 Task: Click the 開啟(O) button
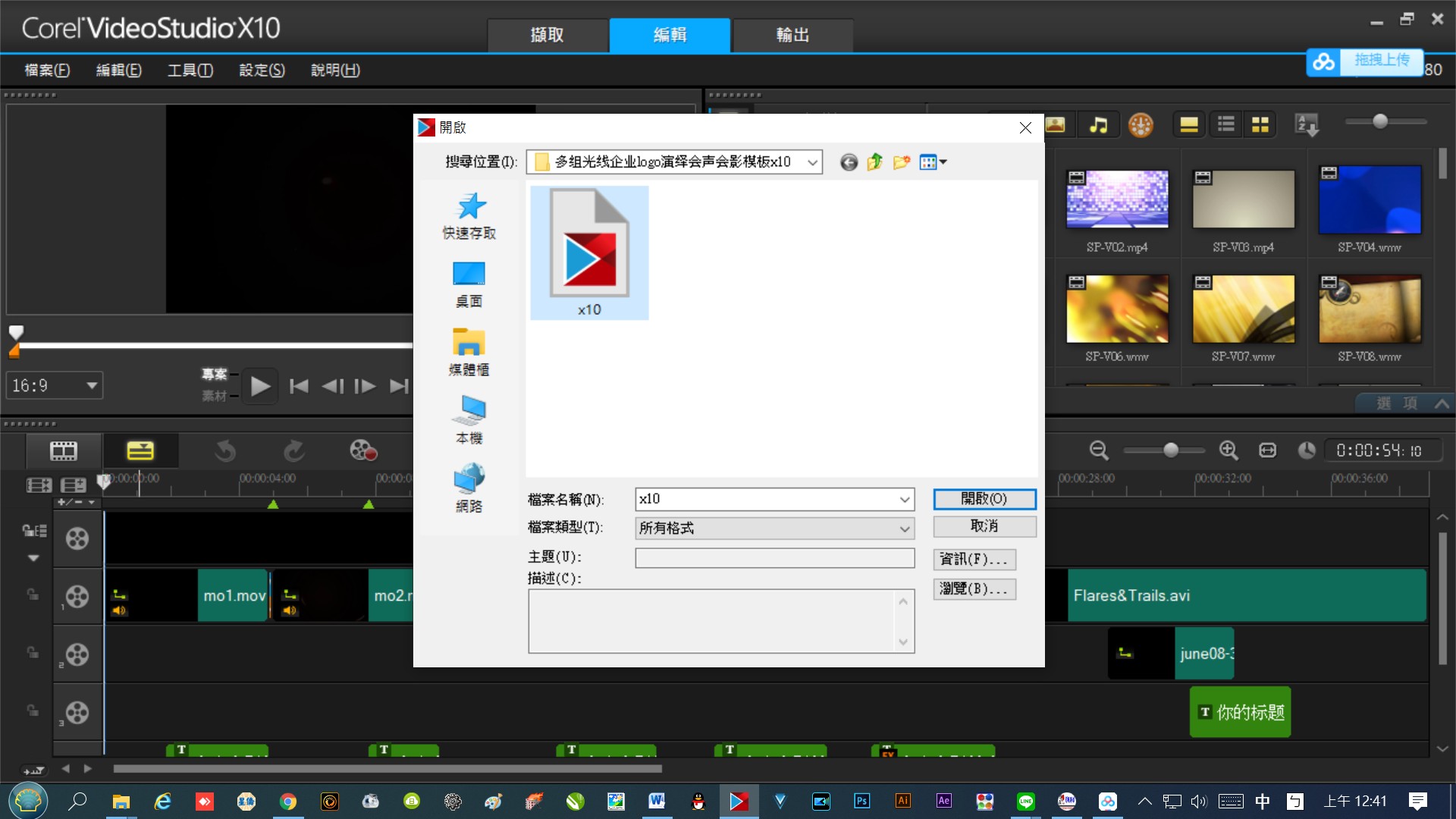(x=984, y=499)
